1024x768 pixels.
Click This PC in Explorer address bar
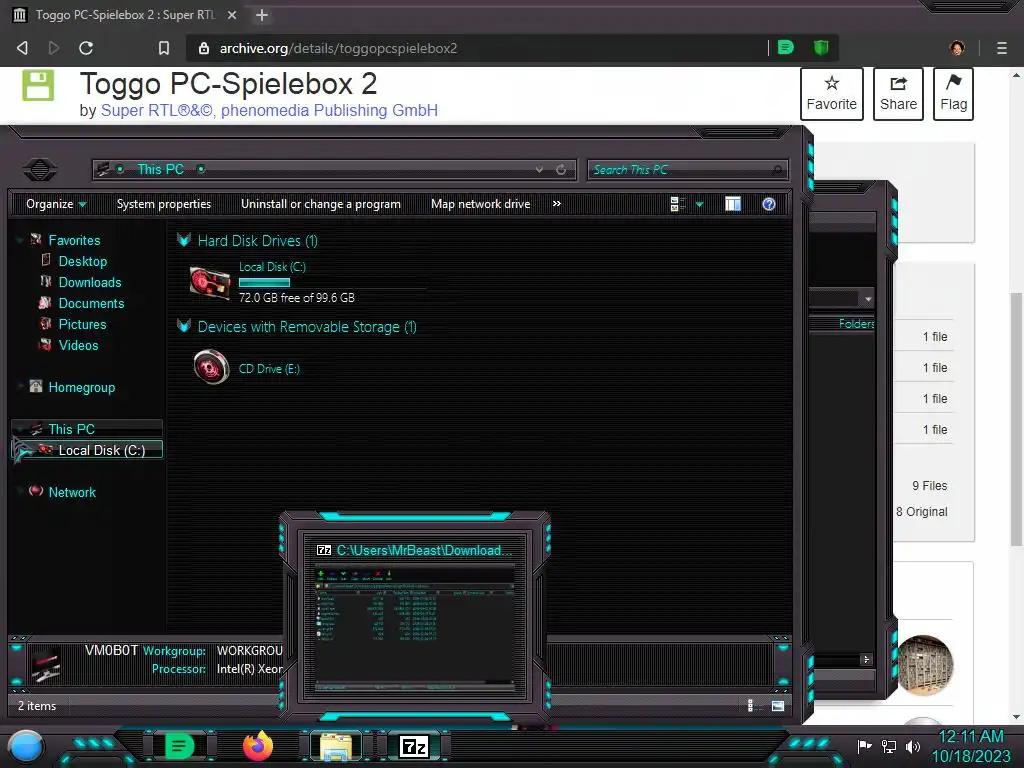click(x=160, y=169)
